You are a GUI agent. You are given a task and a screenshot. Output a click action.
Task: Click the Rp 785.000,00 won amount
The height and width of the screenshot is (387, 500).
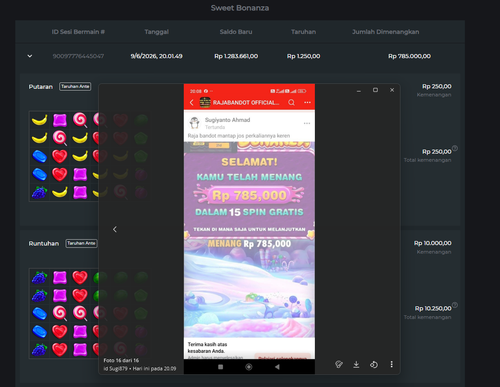pos(409,56)
